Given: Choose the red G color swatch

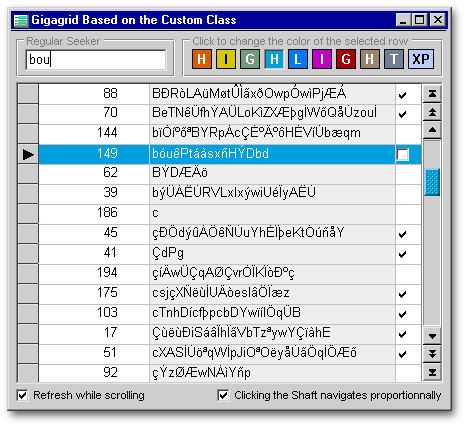Looking at the screenshot, I should (346, 59).
